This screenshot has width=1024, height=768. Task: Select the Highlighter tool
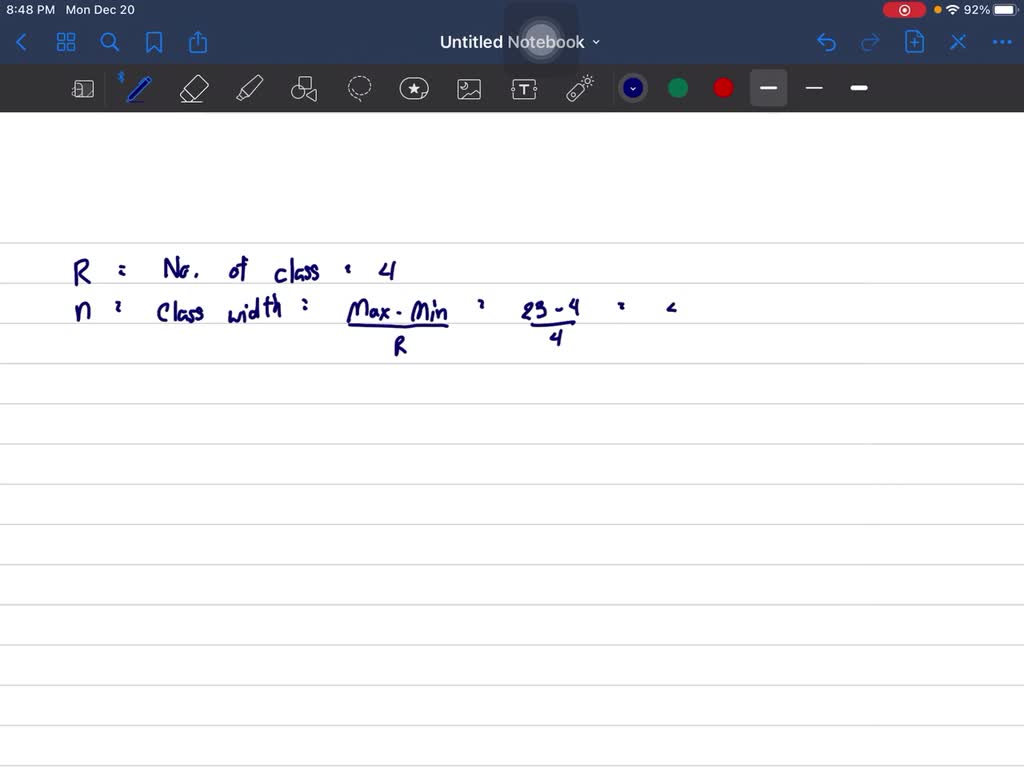point(249,88)
